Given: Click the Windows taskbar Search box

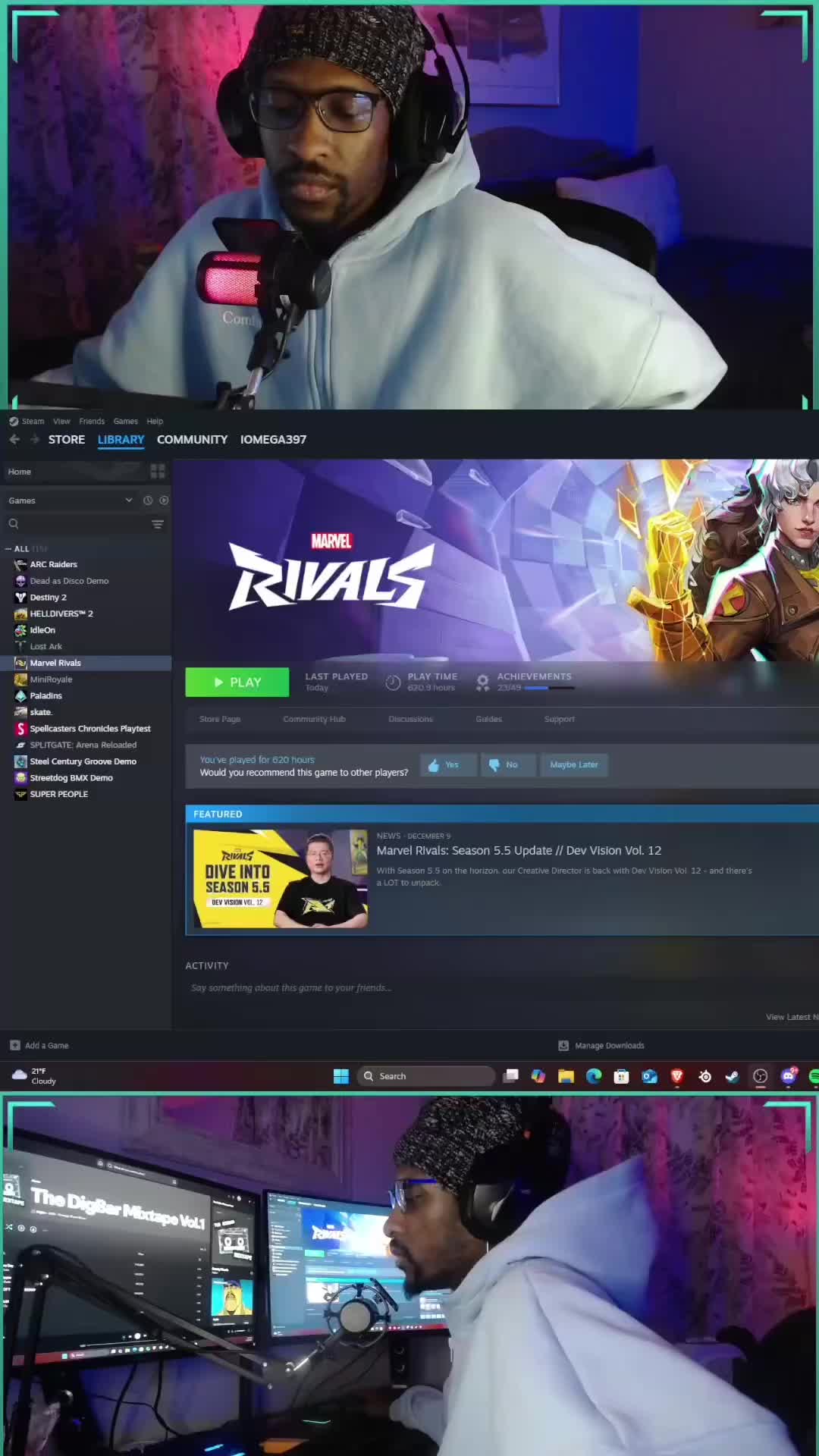Looking at the screenshot, I should (x=426, y=1076).
